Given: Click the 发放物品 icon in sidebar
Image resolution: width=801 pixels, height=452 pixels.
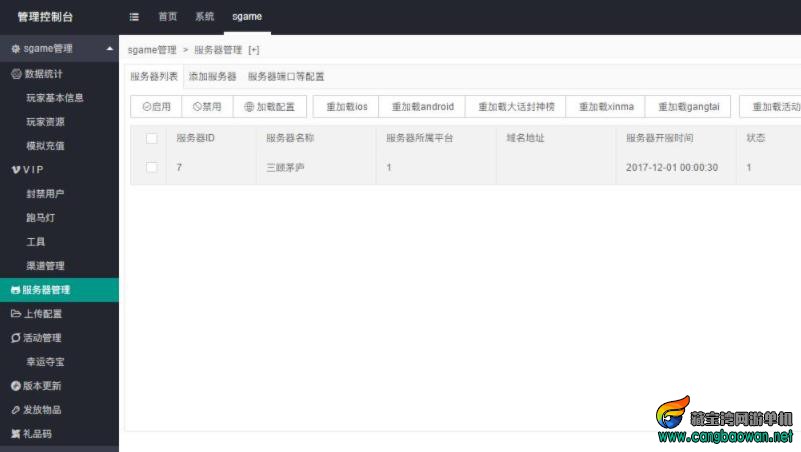Looking at the screenshot, I should click(16, 410).
